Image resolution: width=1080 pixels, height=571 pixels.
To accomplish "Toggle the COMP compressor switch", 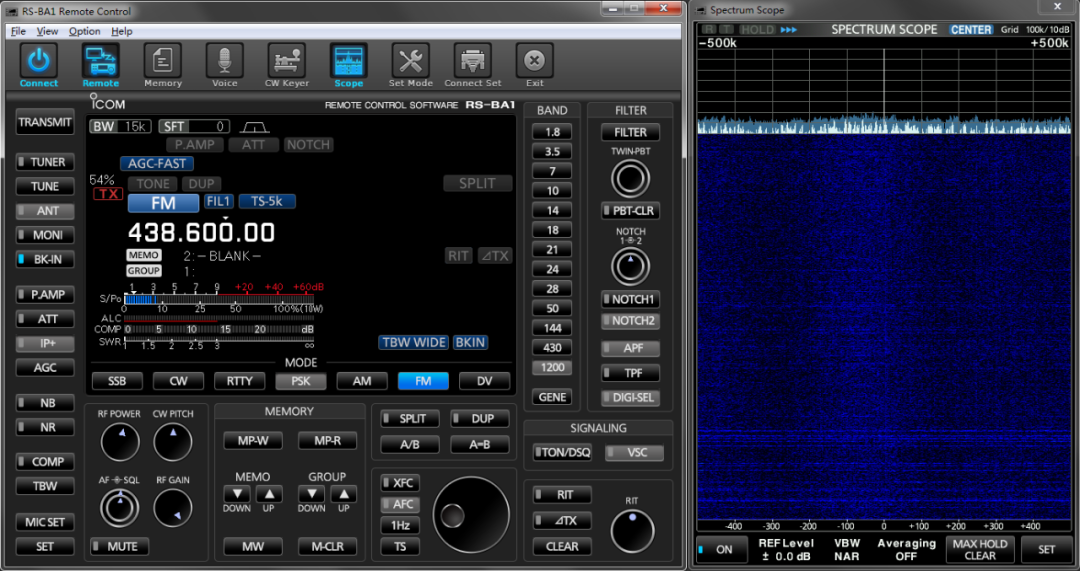I will 45,462.
